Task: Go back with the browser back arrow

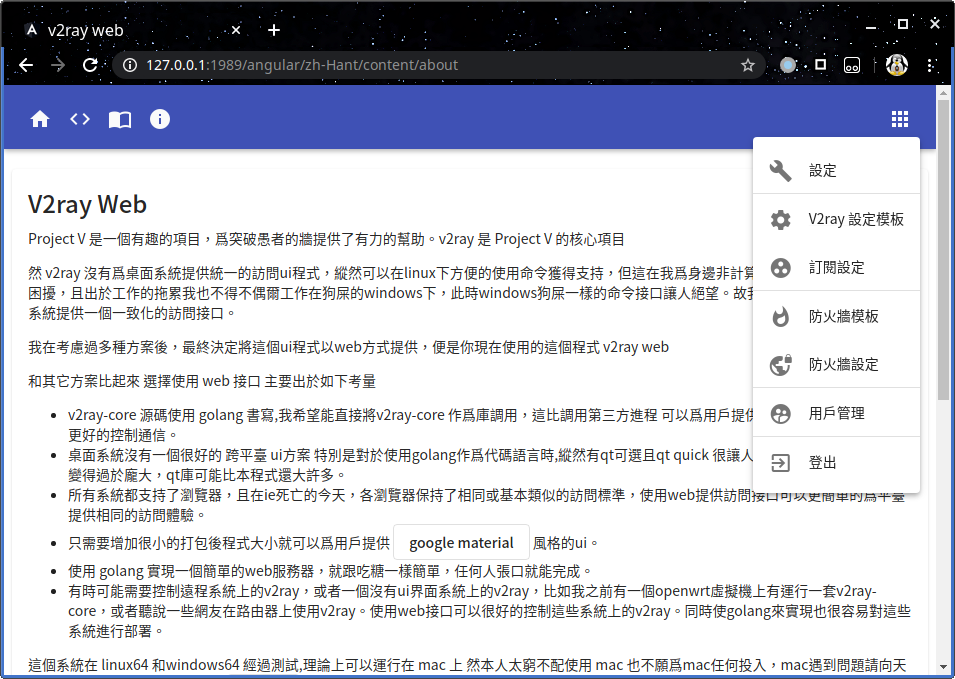Action: [26, 65]
